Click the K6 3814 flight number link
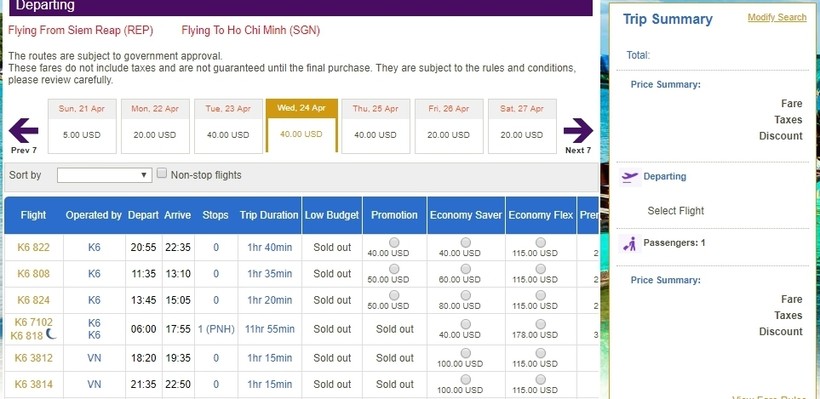Image resolution: width=820 pixels, height=399 pixels. (x=33, y=384)
